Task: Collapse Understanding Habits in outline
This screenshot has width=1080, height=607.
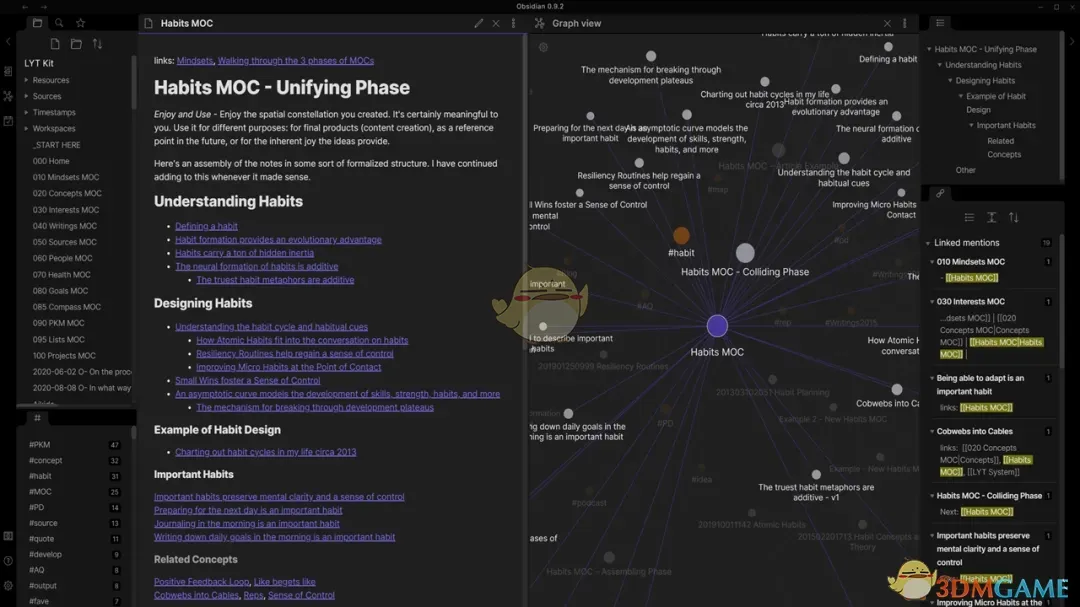Action: click(940, 65)
